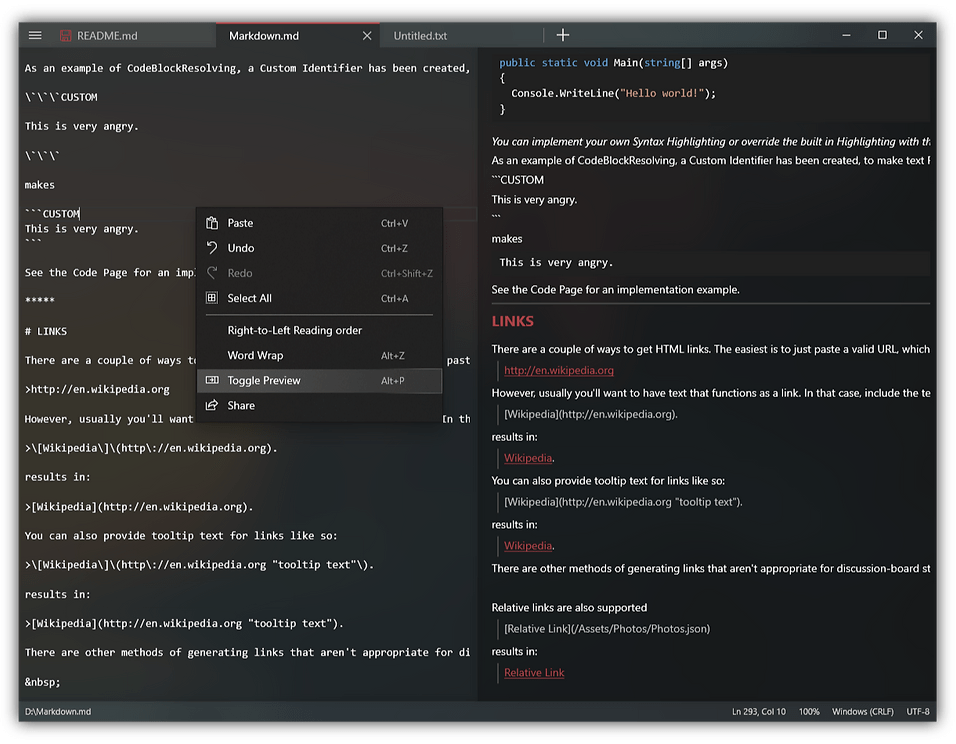Click the Redo arrow icon
This screenshot has width=956, height=744.
click(x=212, y=273)
